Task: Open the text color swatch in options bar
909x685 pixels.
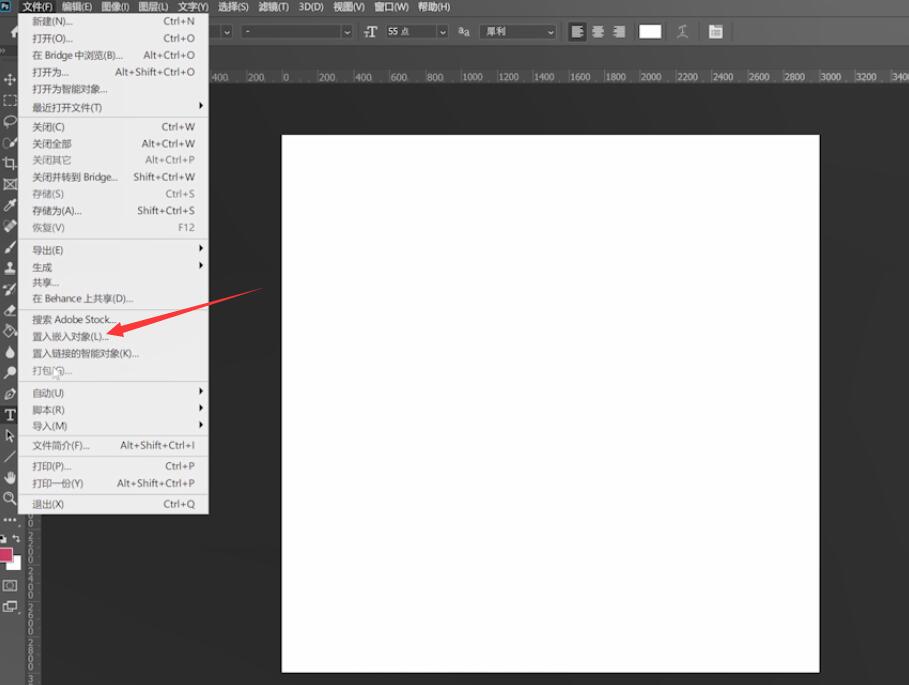Action: point(650,32)
